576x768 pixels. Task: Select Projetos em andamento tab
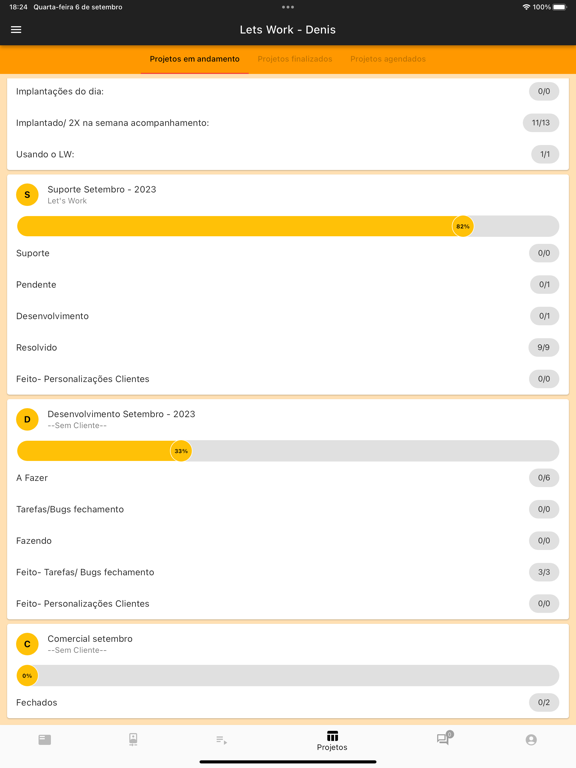194,59
